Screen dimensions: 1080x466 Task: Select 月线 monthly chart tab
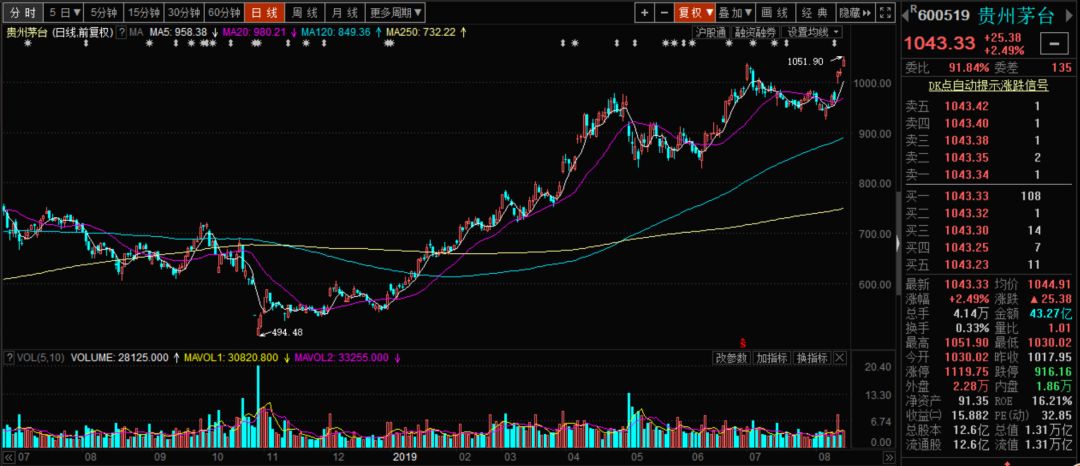(344, 12)
